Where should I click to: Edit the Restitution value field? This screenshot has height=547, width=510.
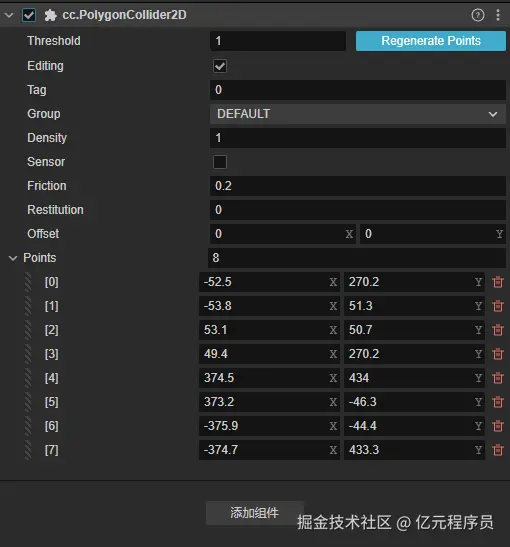pos(358,210)
